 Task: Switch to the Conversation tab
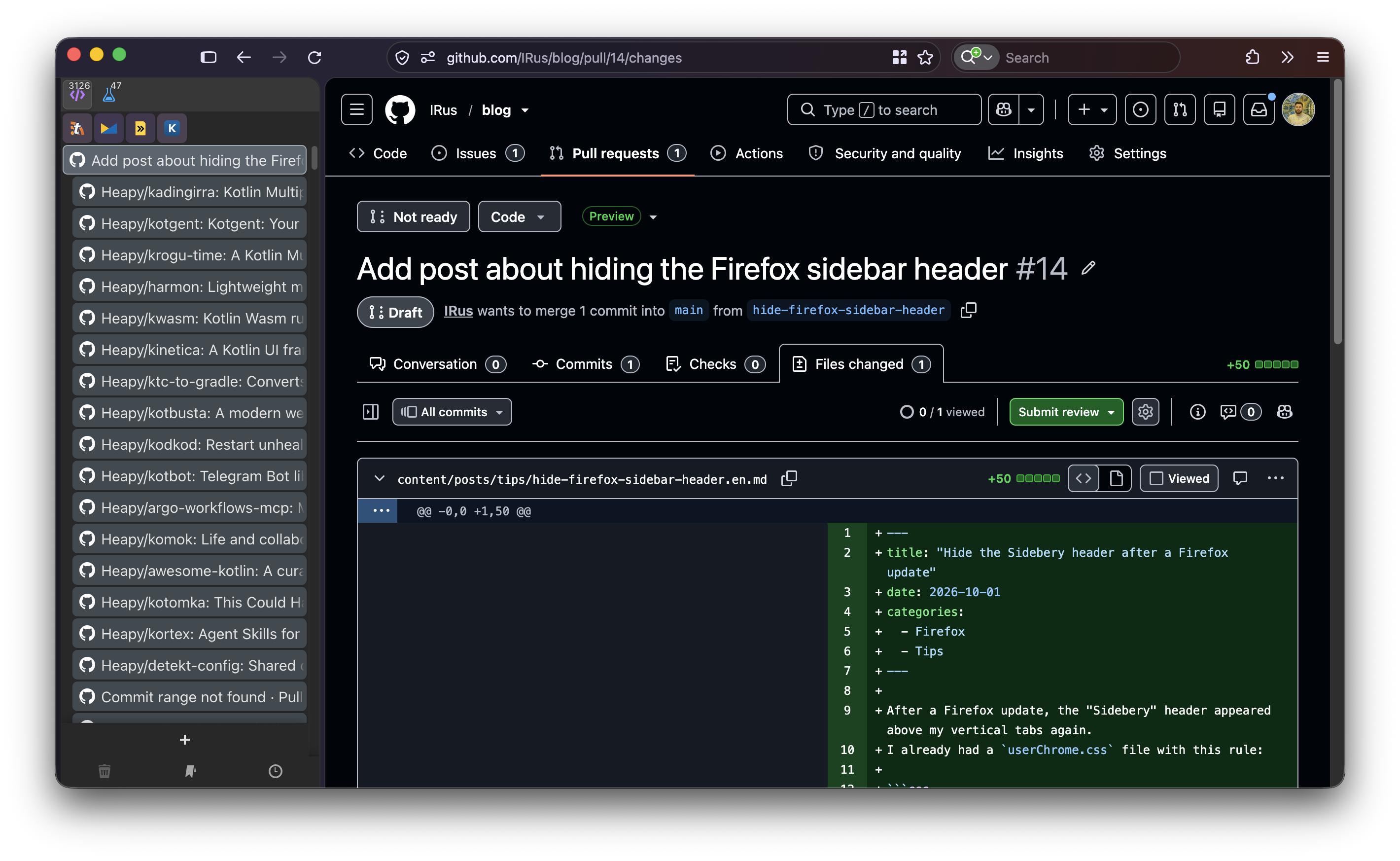click(x=438, y=364)
